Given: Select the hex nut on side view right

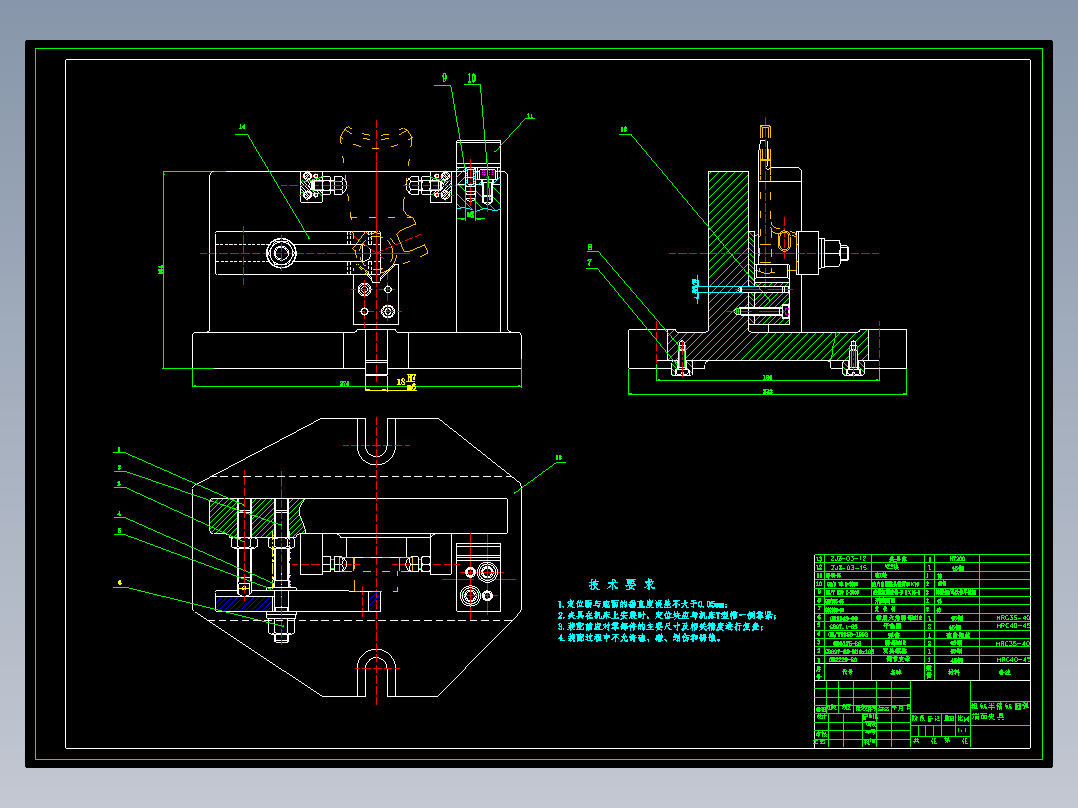Looking at the screenshot, I should 833,252.
